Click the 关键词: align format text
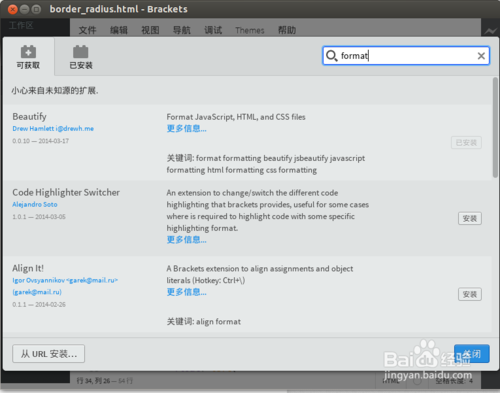500x393 pixels. 204,322
